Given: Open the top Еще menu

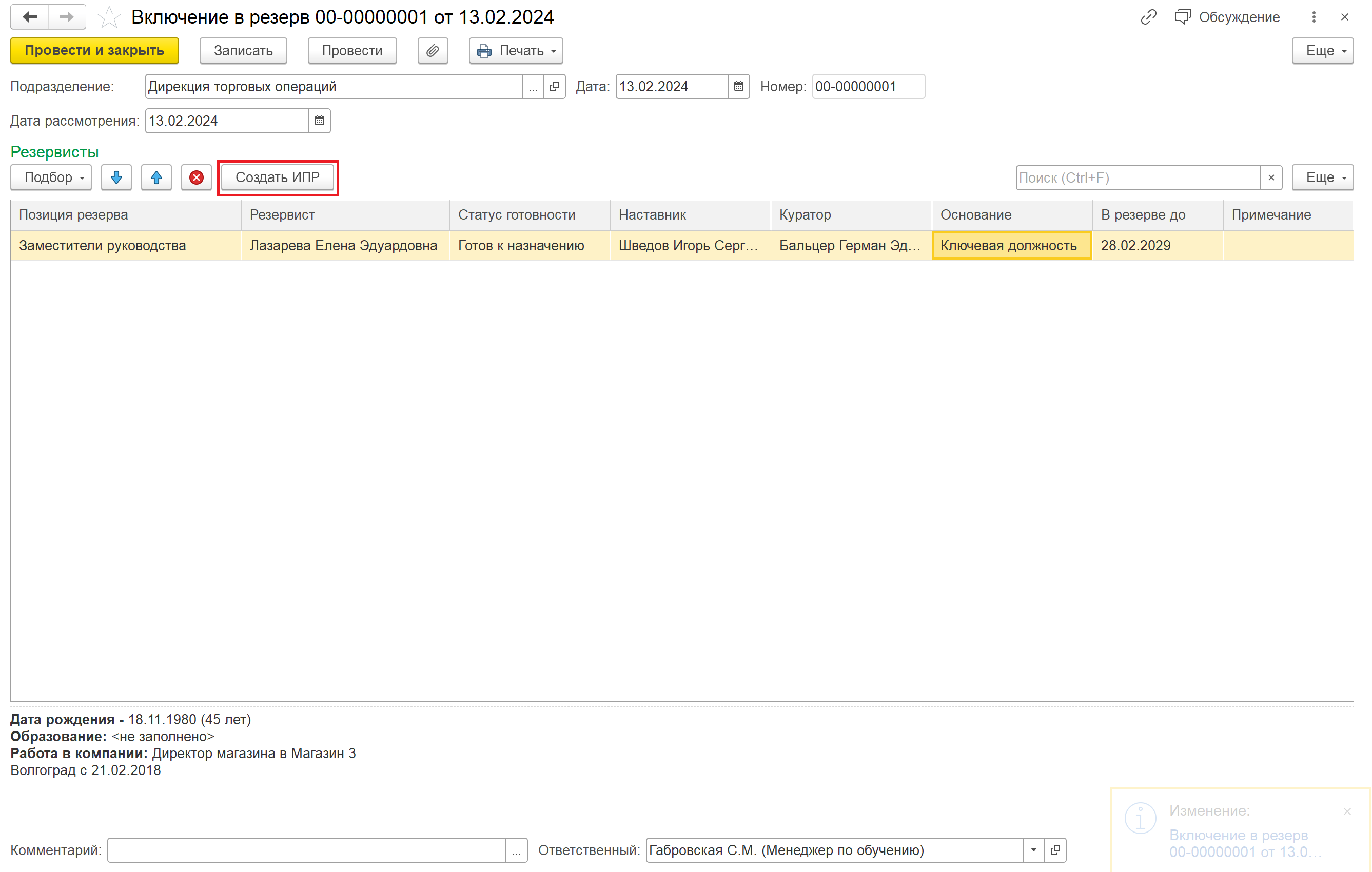Looking at the screenshot, I should coord(1322,51).
